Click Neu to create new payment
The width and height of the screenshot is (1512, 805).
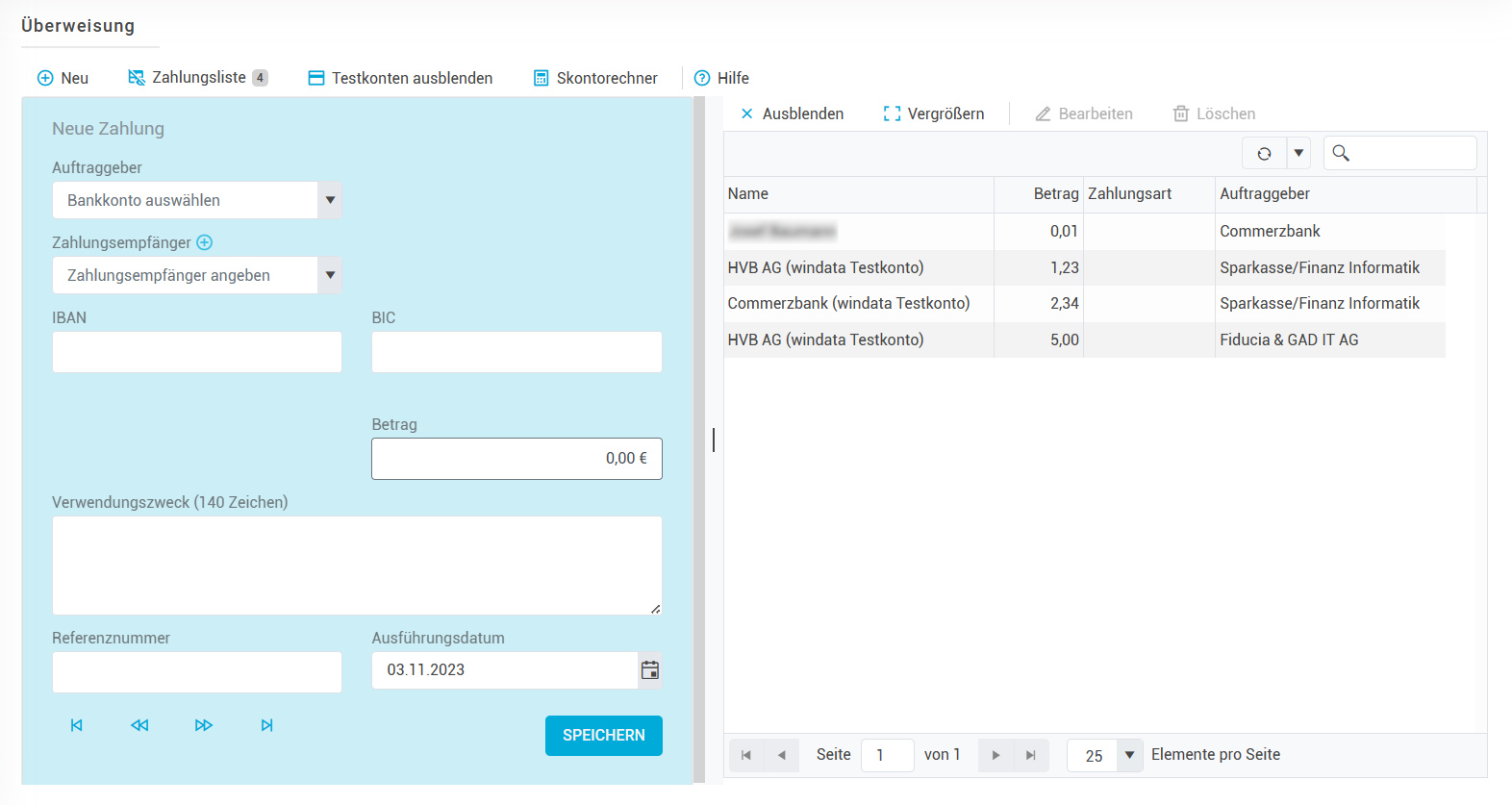[63, 78]
